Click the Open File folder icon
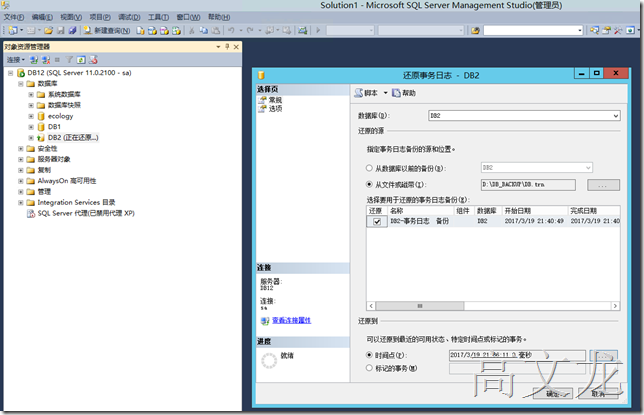 coord(48,30)
